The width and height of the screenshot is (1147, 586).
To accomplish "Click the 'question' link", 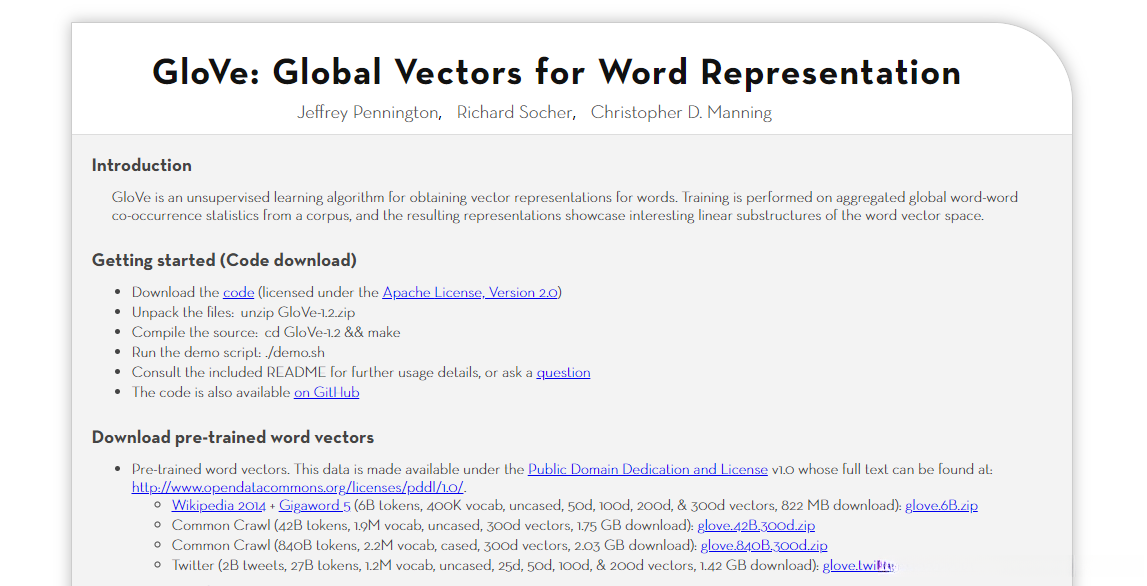I will coord(563,372).
